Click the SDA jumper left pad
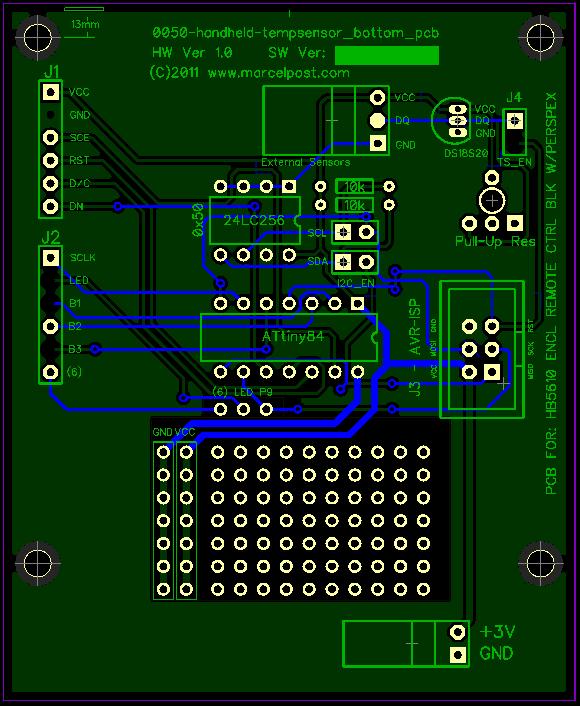This screenshot has width=580, height=706. pyautogui.click(x=344, y=261)
